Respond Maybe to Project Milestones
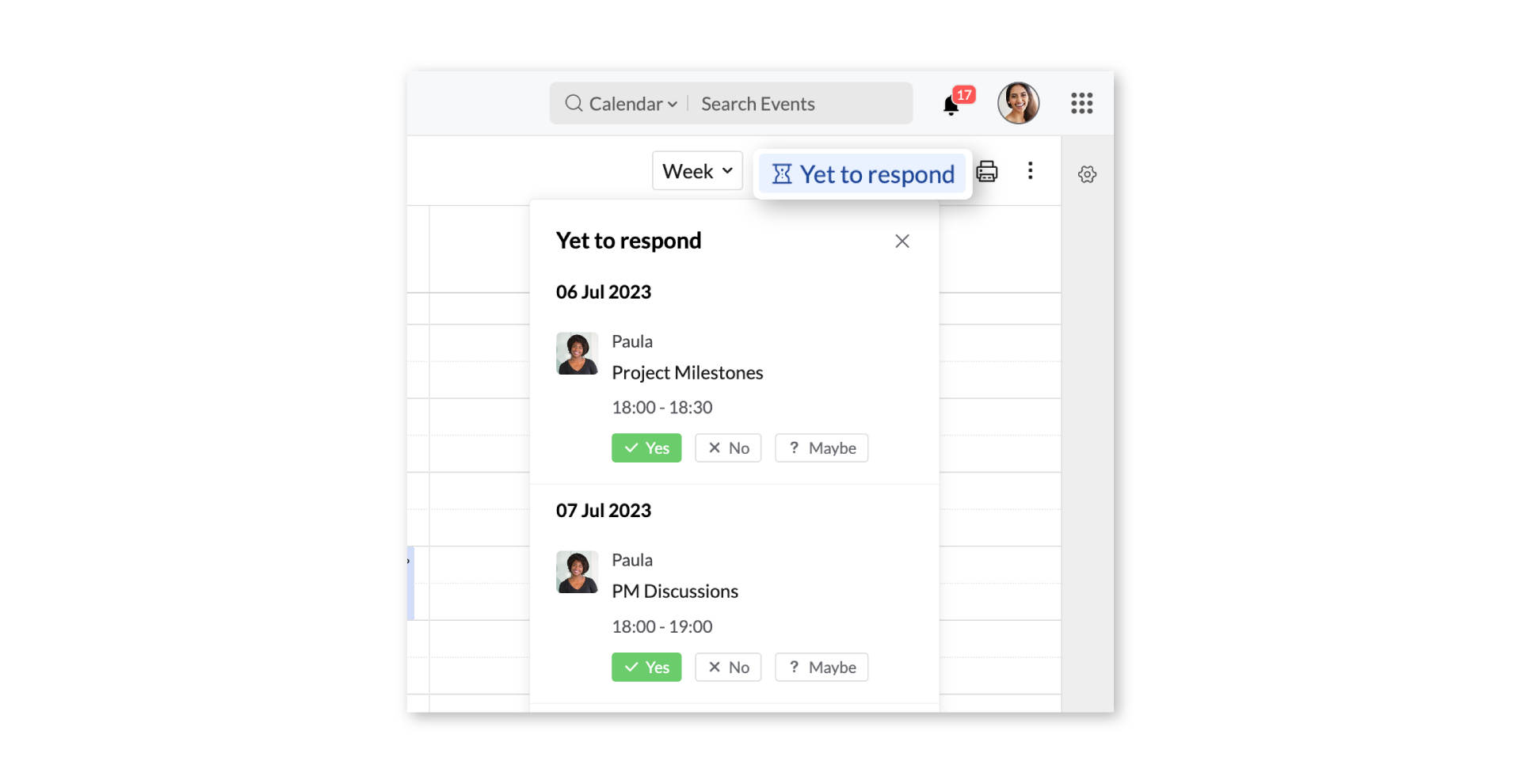The image size is (1521, 784). 821,448
